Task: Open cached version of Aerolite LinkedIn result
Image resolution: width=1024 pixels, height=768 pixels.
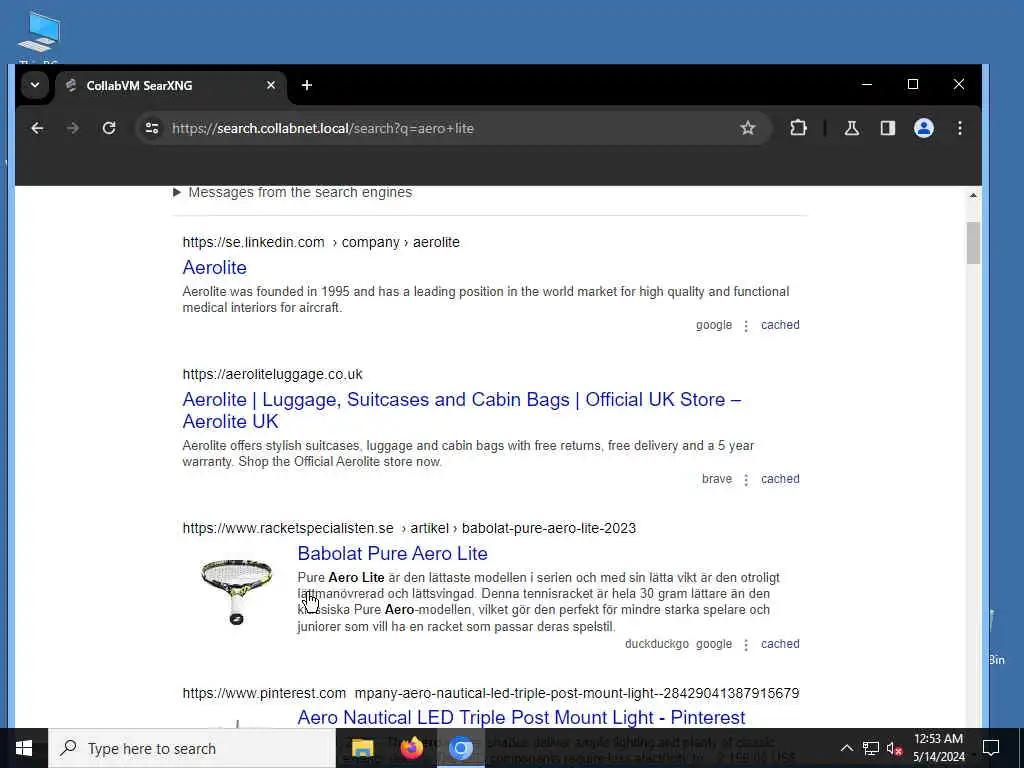Action: (780, 325)
